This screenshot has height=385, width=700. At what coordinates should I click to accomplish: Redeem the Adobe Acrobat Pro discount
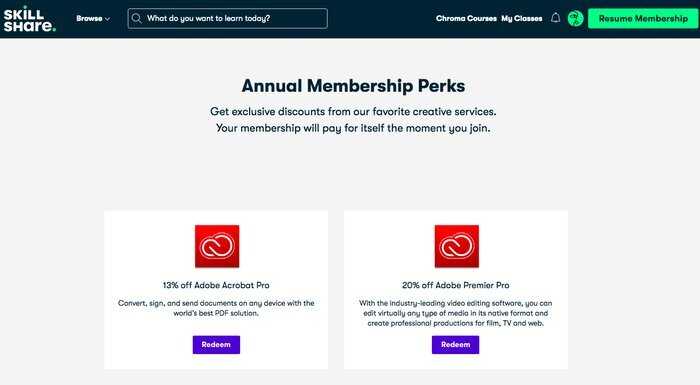216,344
